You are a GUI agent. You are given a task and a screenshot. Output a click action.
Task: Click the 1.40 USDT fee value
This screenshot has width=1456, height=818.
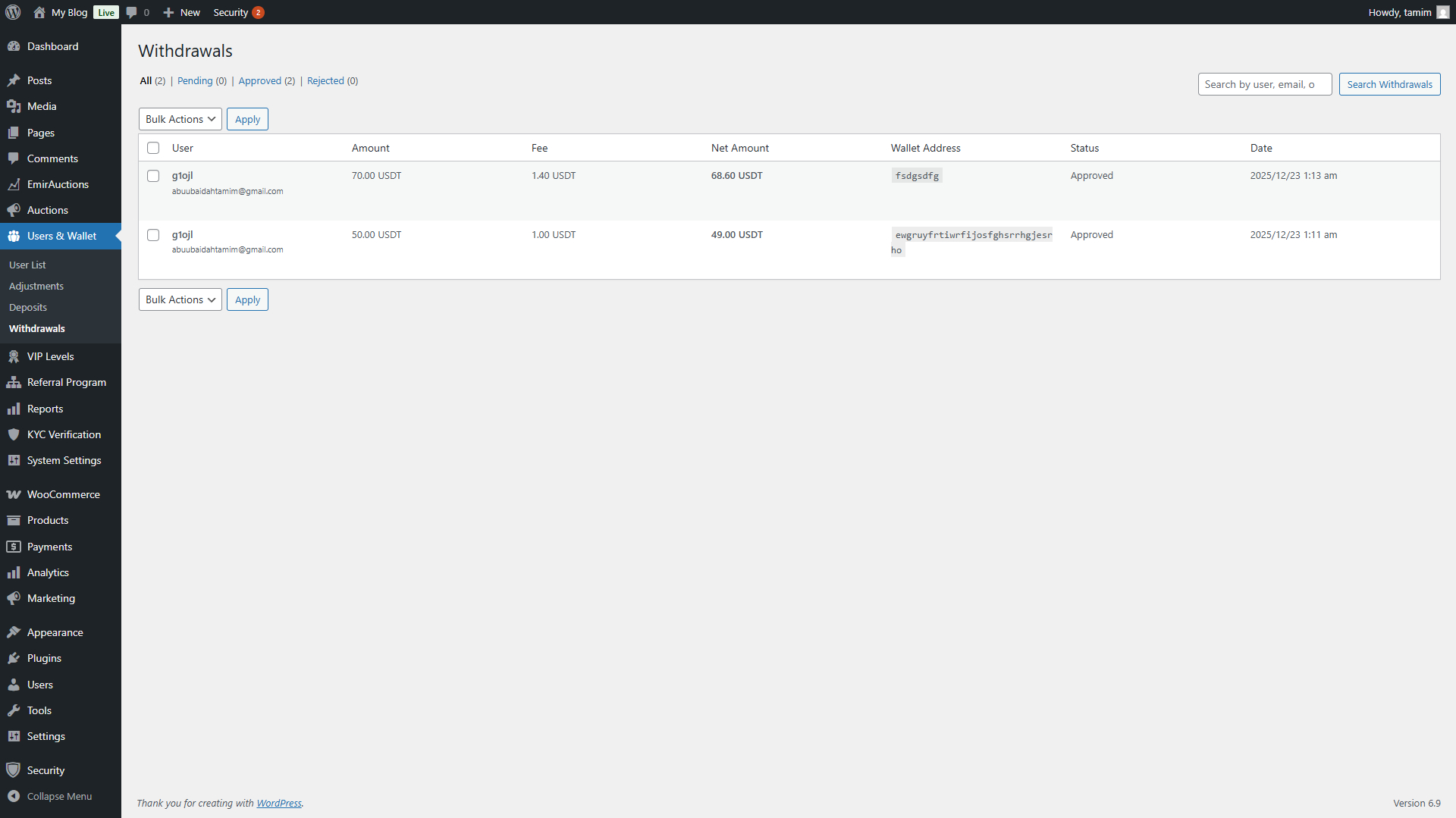(554, 176)
